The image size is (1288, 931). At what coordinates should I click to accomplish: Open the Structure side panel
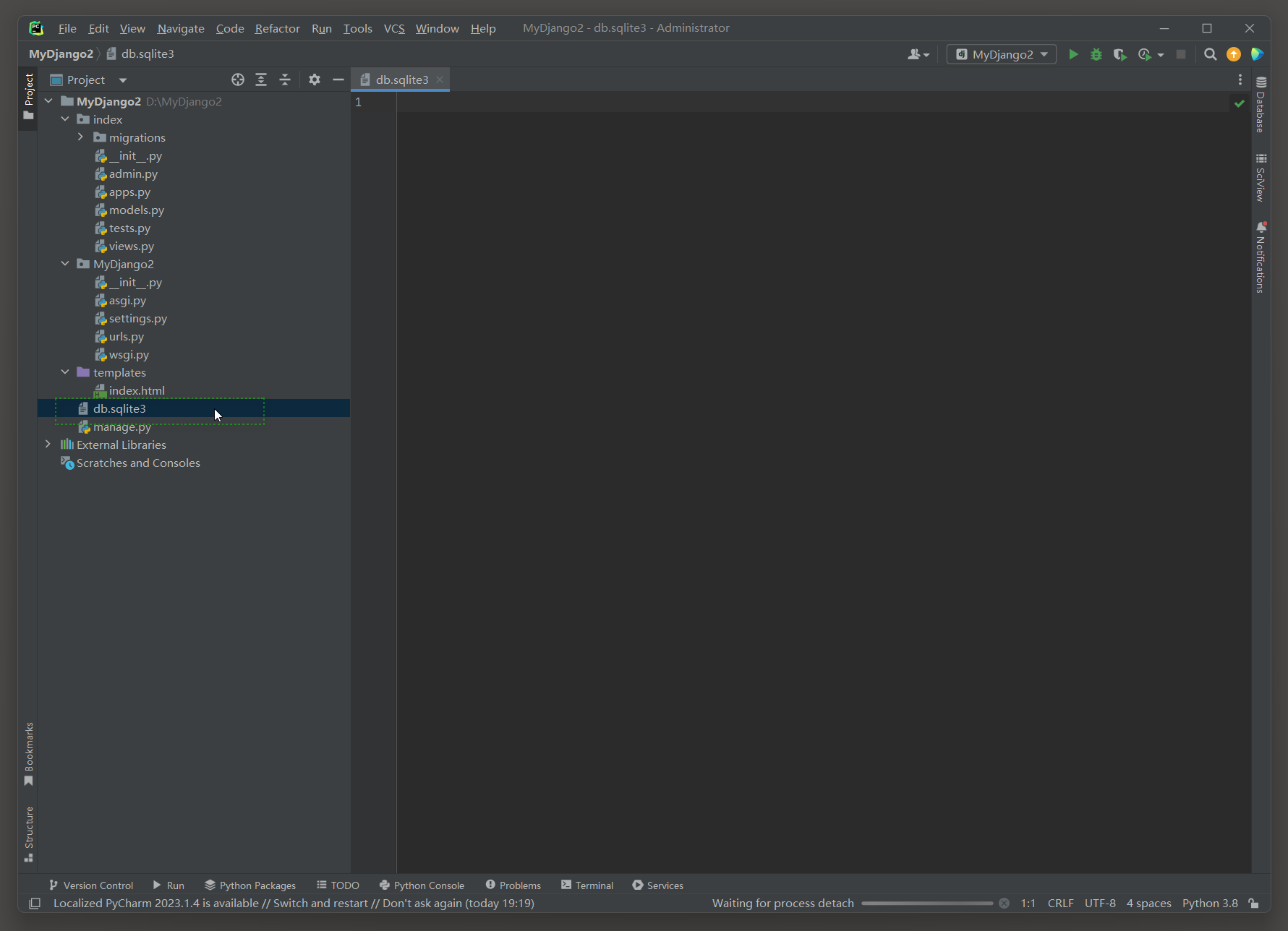coord(29,834)
